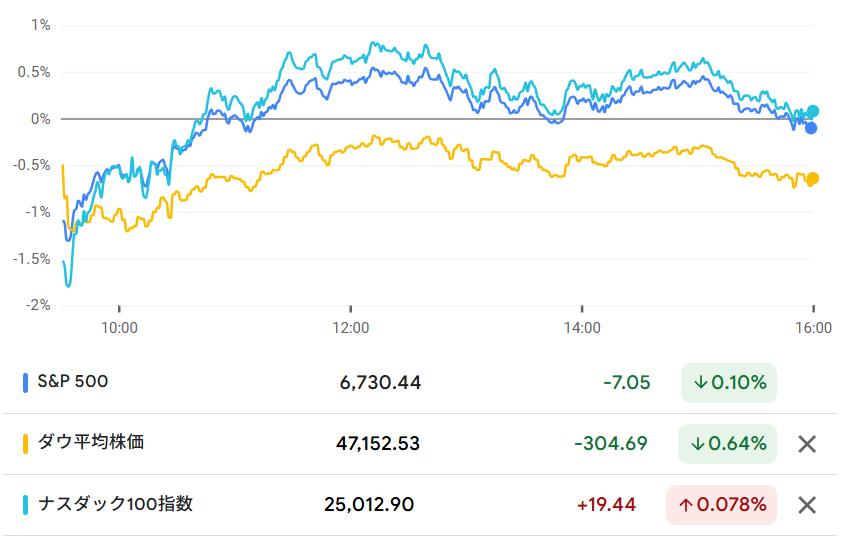The height and width of the screenshot is (537, 850).
Task: Open the ダウ平均株価 index link
Action: coord(90,442)
